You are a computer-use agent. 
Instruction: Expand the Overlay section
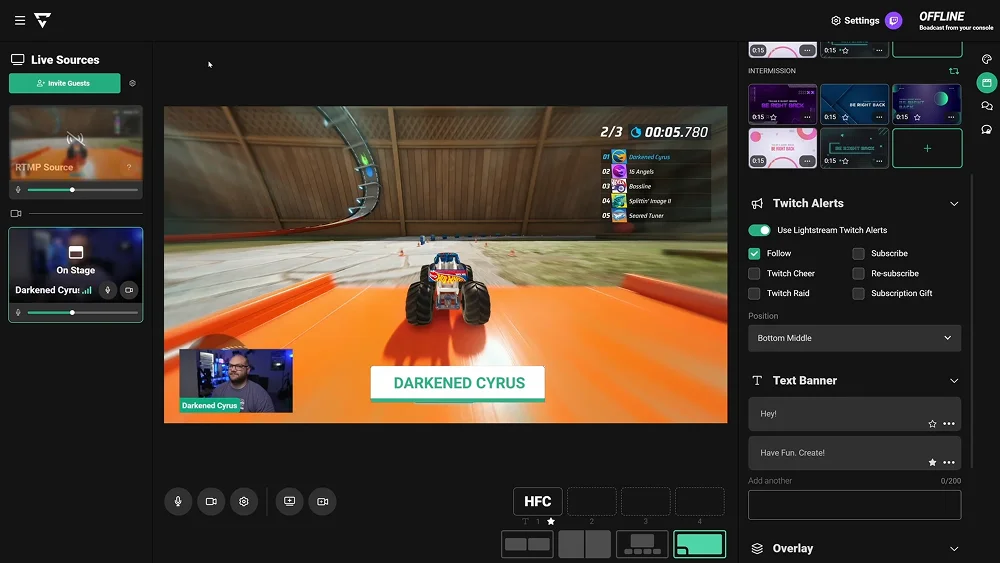coord(953,549)
